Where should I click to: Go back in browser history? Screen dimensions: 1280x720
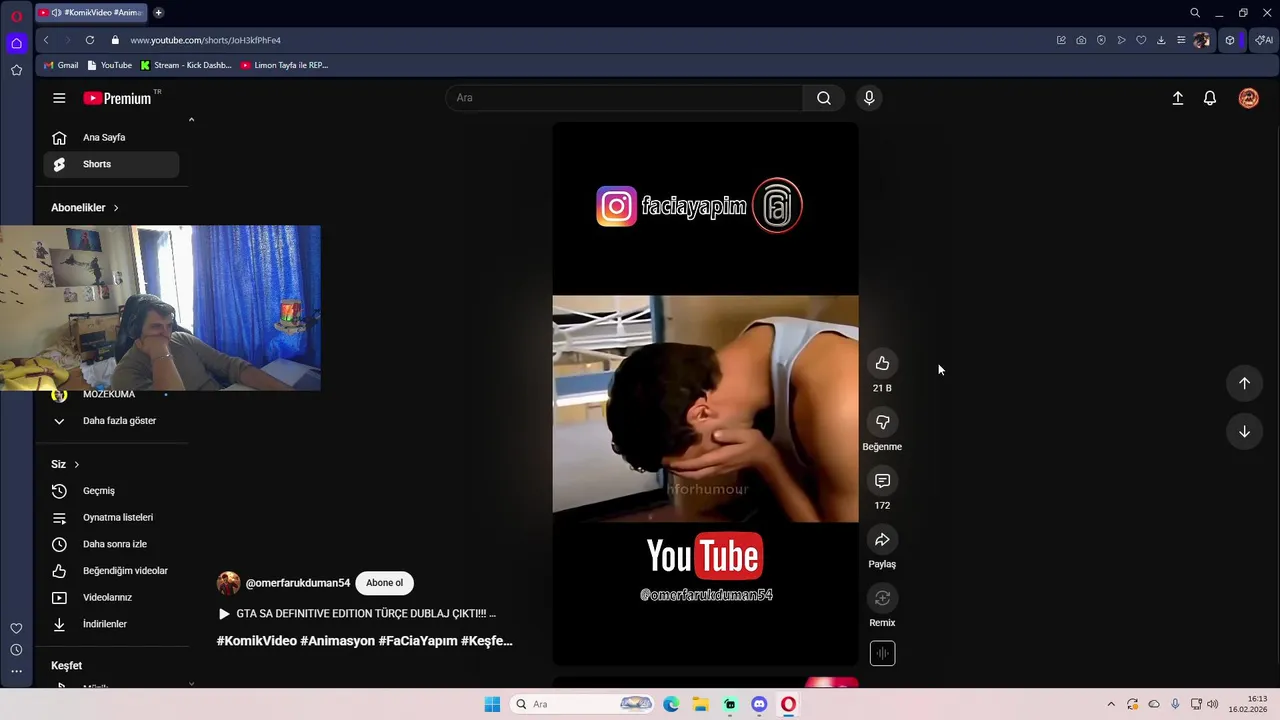46,40
